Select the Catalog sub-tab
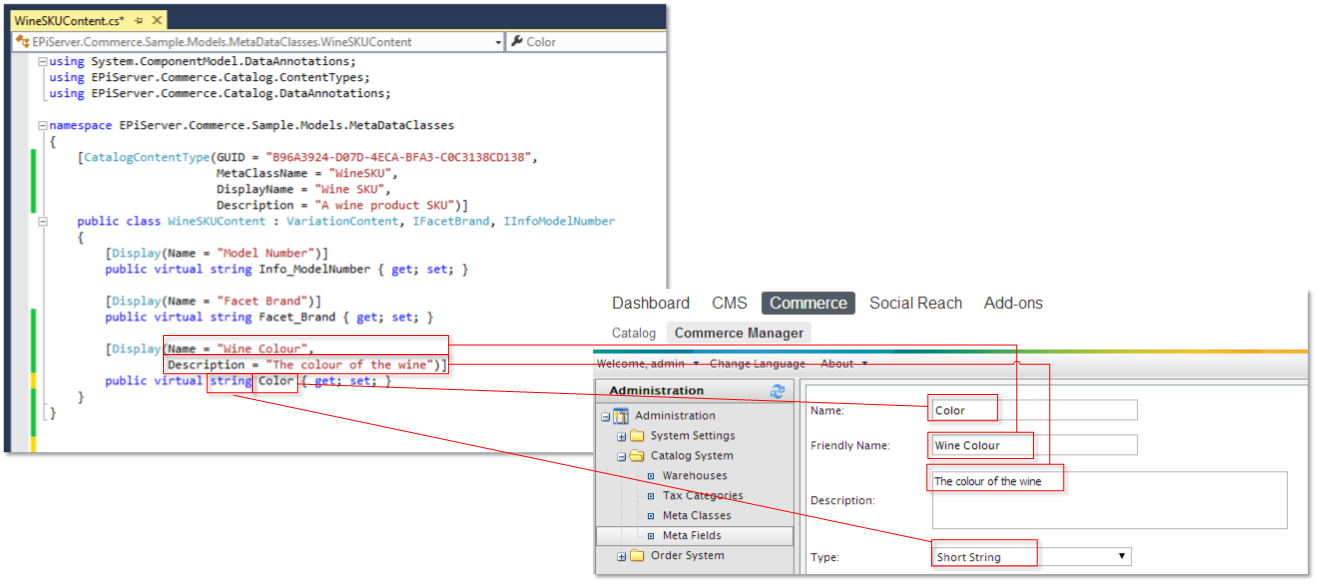This screenshot has height=583, width=1317. [634, 333]
